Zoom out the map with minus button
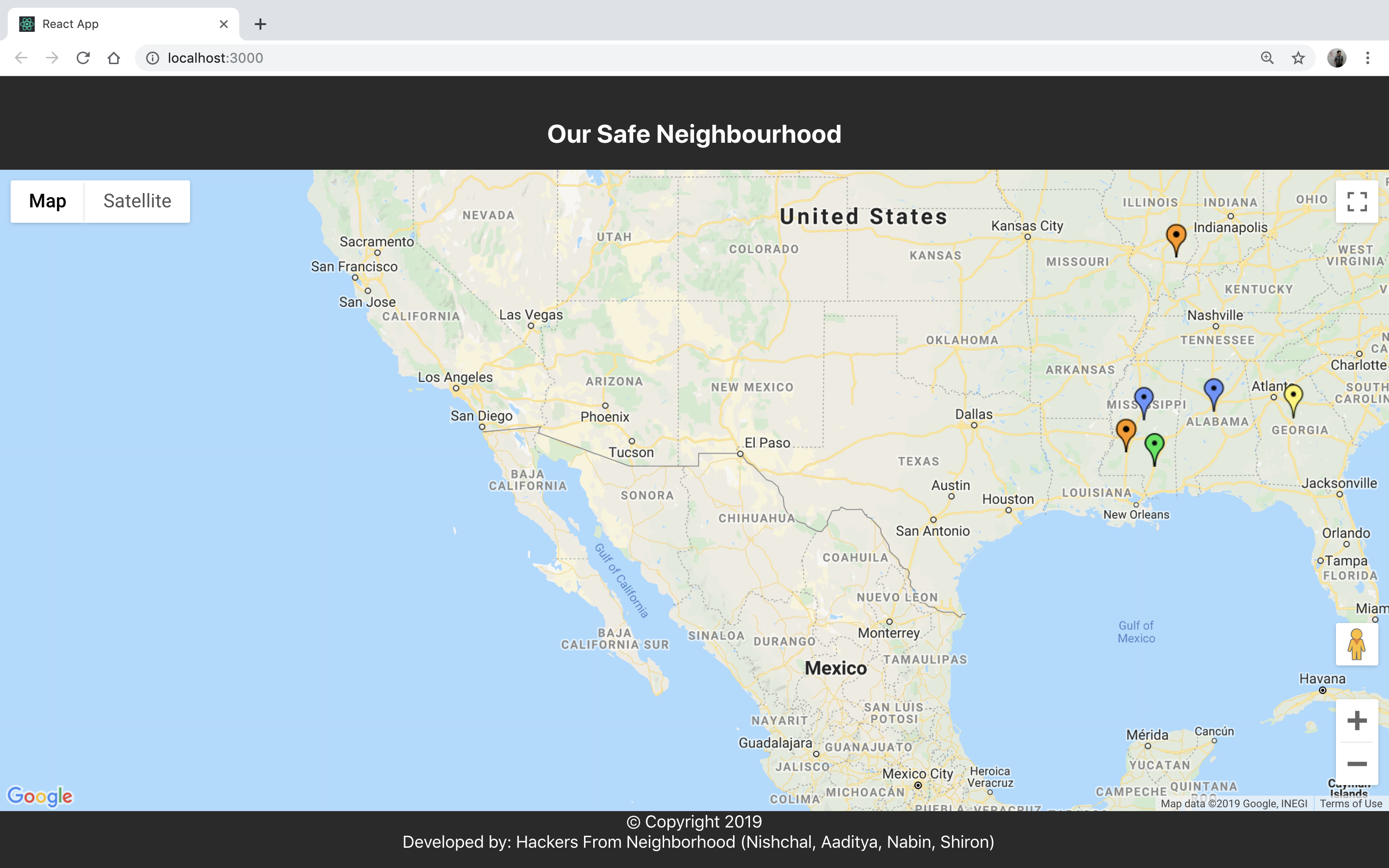This screenshot has width=1389, height=868. [1356, 763]
